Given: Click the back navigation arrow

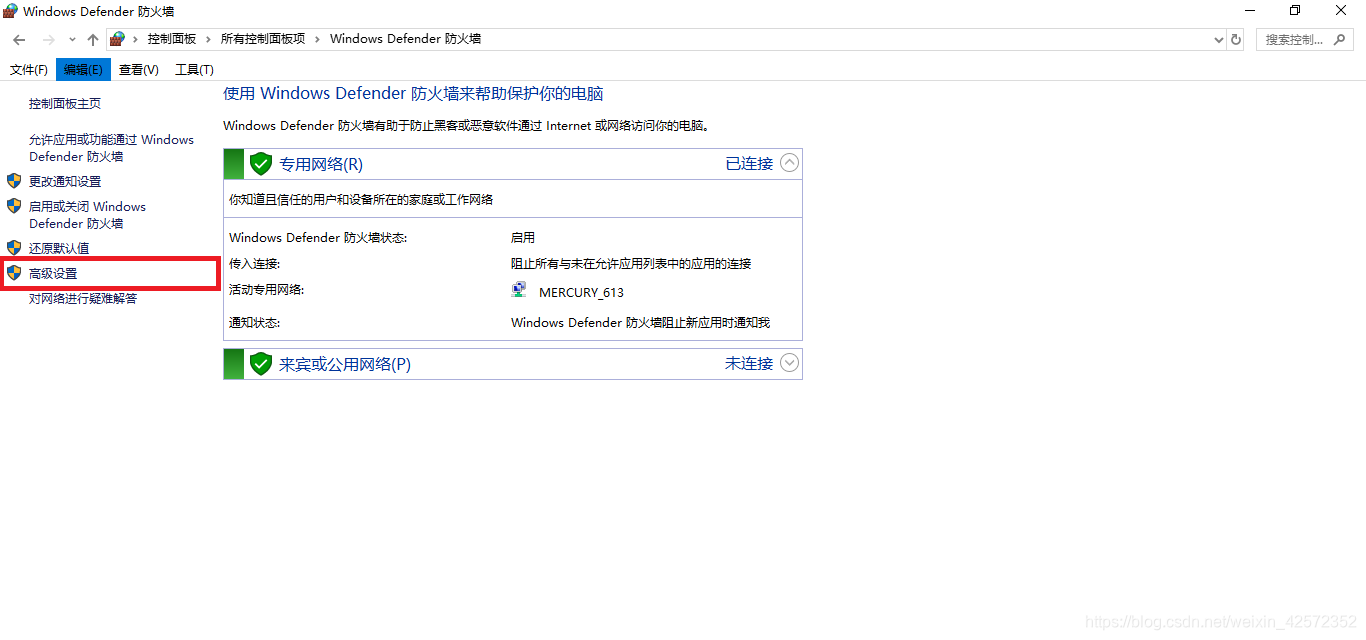Looking at the screenshot, I should point(19,40).
